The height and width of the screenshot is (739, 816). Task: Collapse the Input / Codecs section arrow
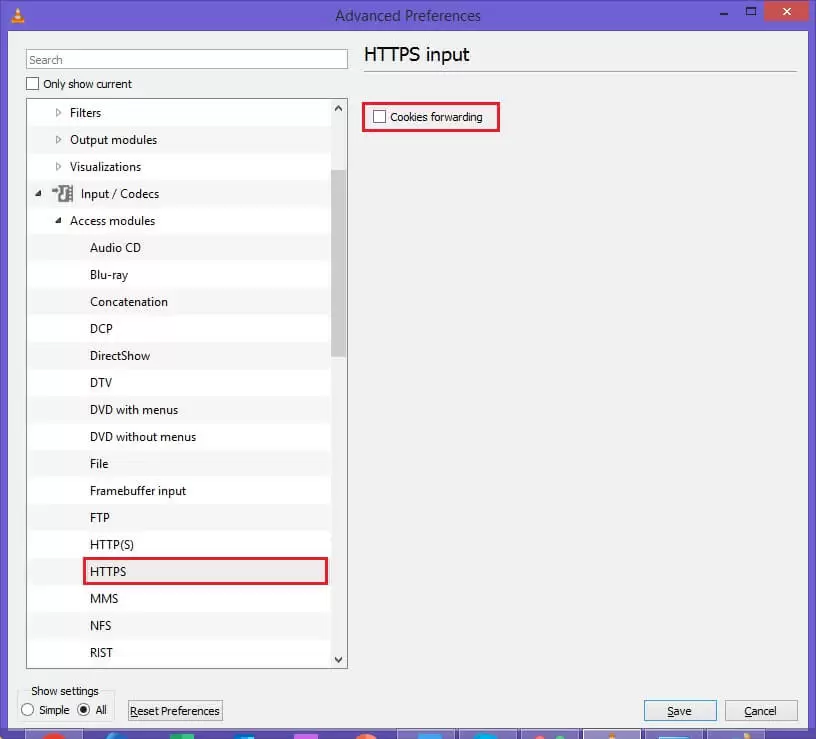tap(38, 194)
